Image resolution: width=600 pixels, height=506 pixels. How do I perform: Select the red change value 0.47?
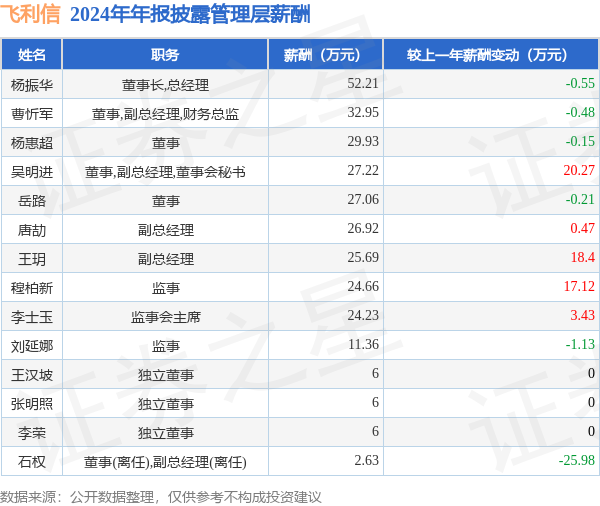(582, 229)
